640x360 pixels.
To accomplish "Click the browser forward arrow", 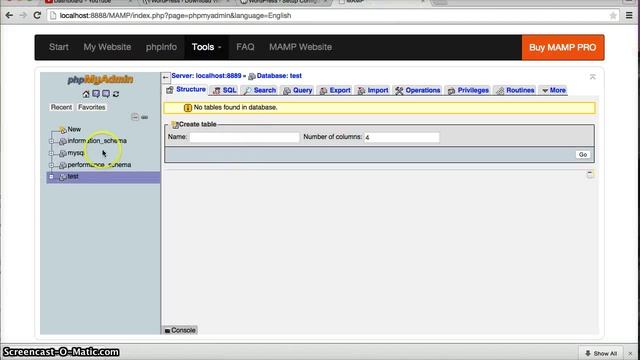I will [x=23, y=16].
